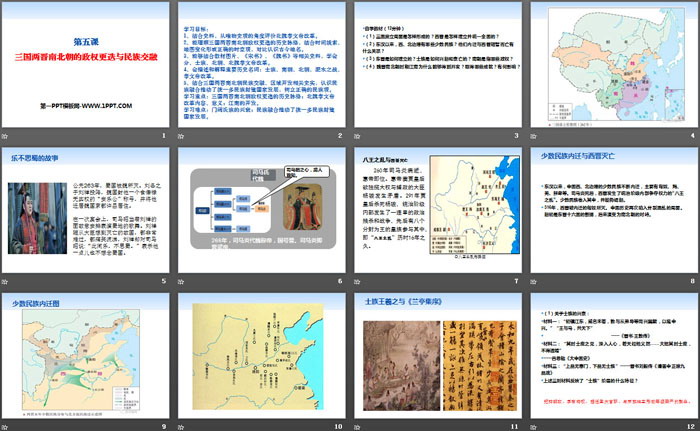Image resolution: width=700 pixels, height=431 pixels.
Task: Select slide 12 with 关于士族的材料 text
Action: (614, 356)
